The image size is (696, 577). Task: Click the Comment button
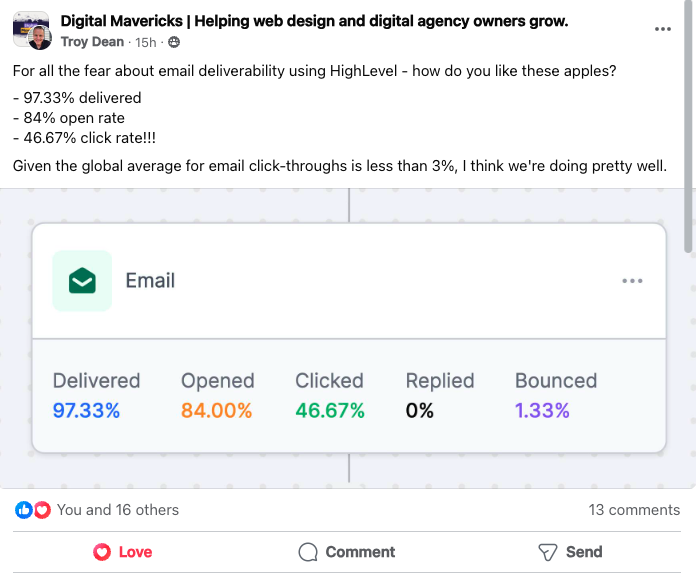[x=347, y=552]
